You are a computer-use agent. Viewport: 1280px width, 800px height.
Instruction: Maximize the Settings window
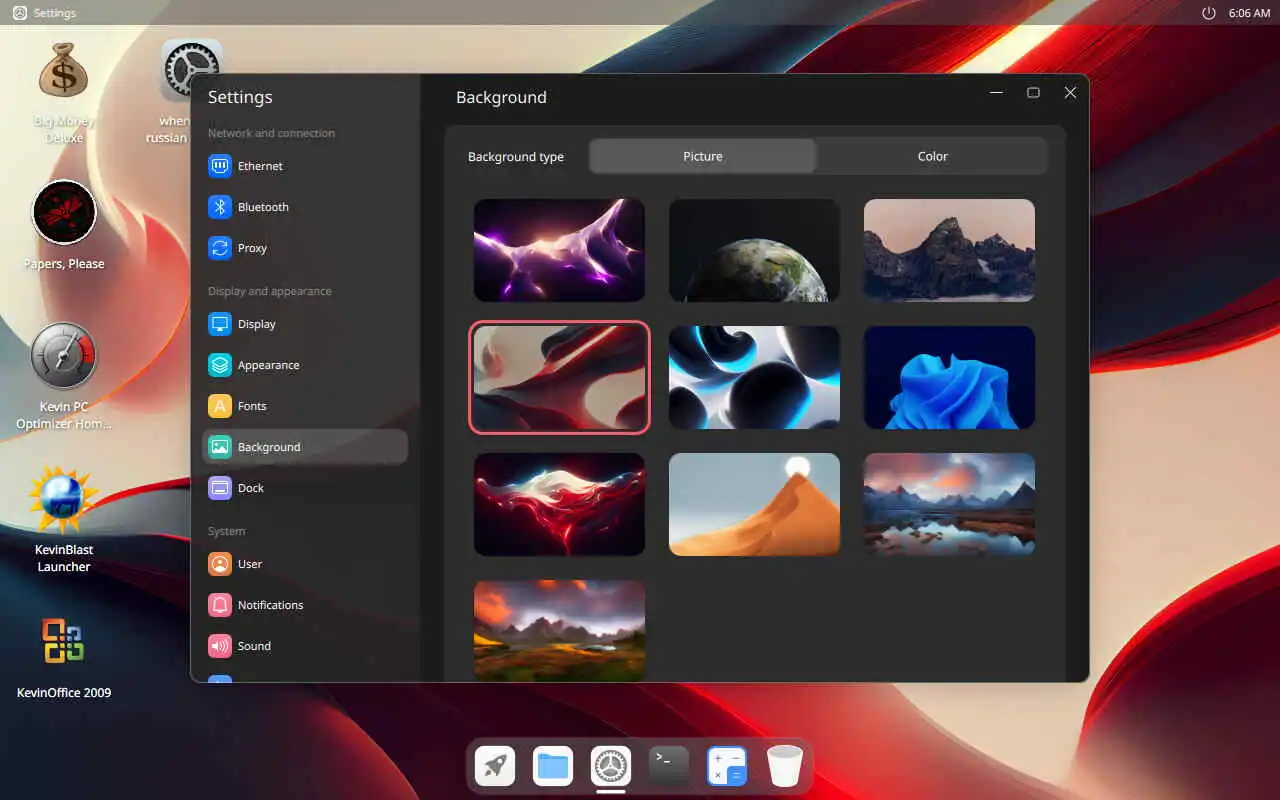pyautogui.click(x=1033, y=92)
